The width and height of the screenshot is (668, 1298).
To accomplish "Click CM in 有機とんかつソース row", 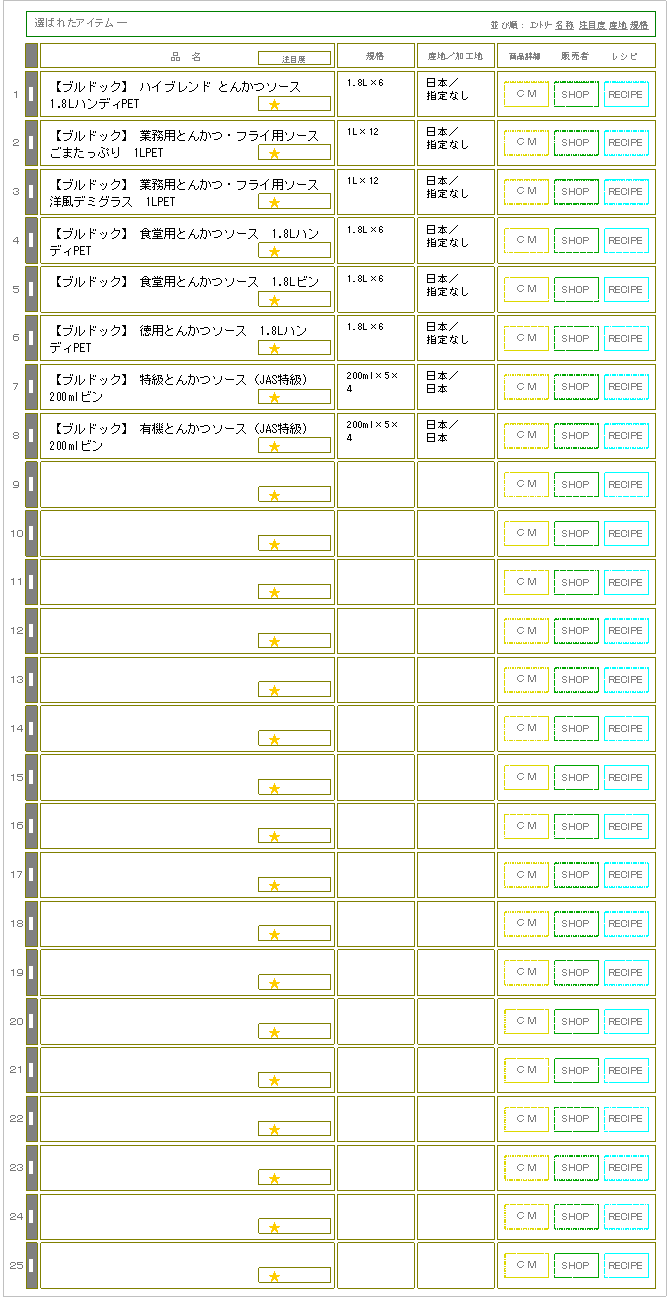I will pos(526,436).
